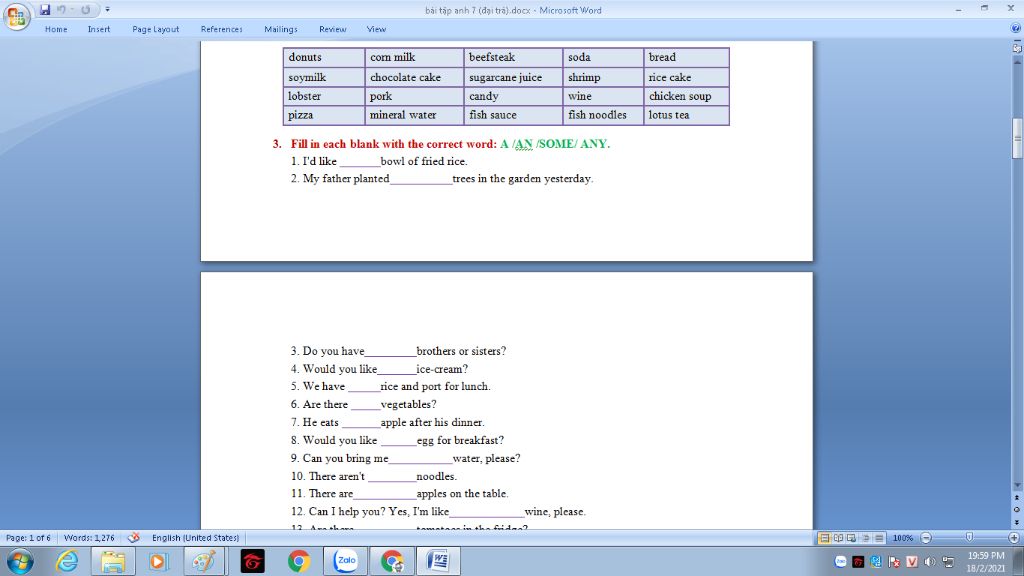Open the clock showing 19:59 PM
The image size is (1024, 576).
(x=985, y=562)
